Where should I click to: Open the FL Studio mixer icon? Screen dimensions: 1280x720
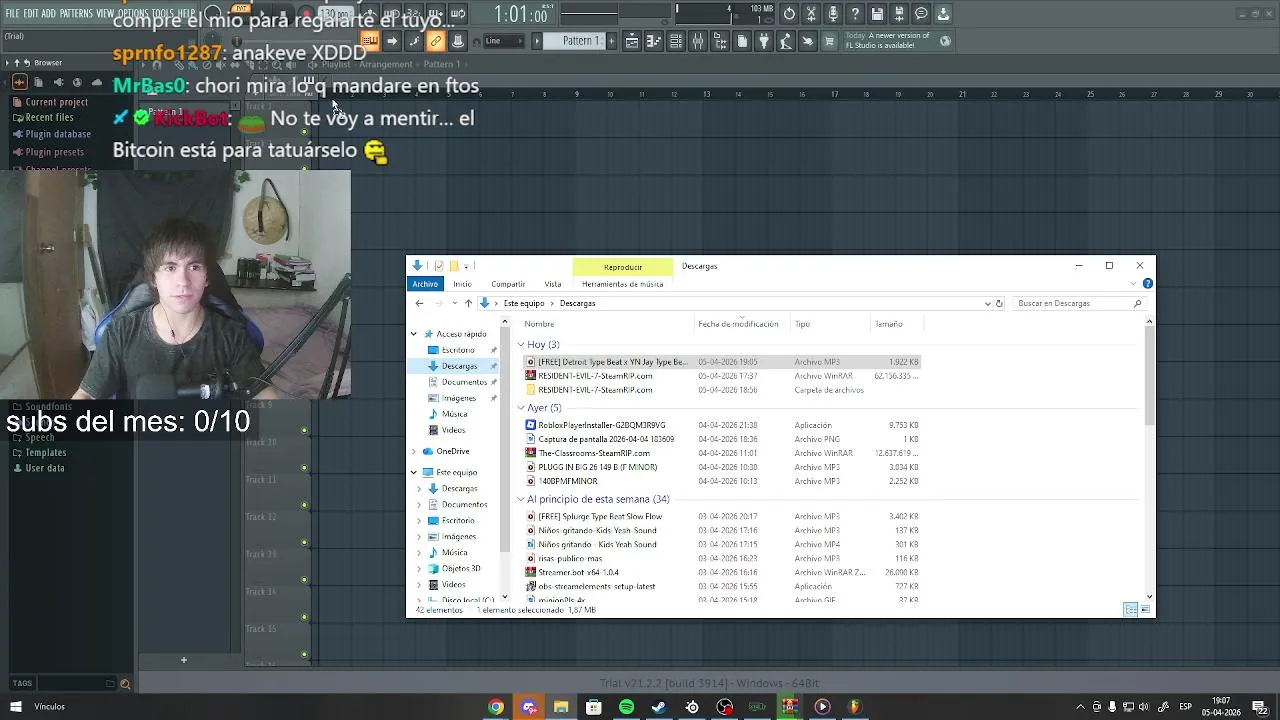[698, 41]
